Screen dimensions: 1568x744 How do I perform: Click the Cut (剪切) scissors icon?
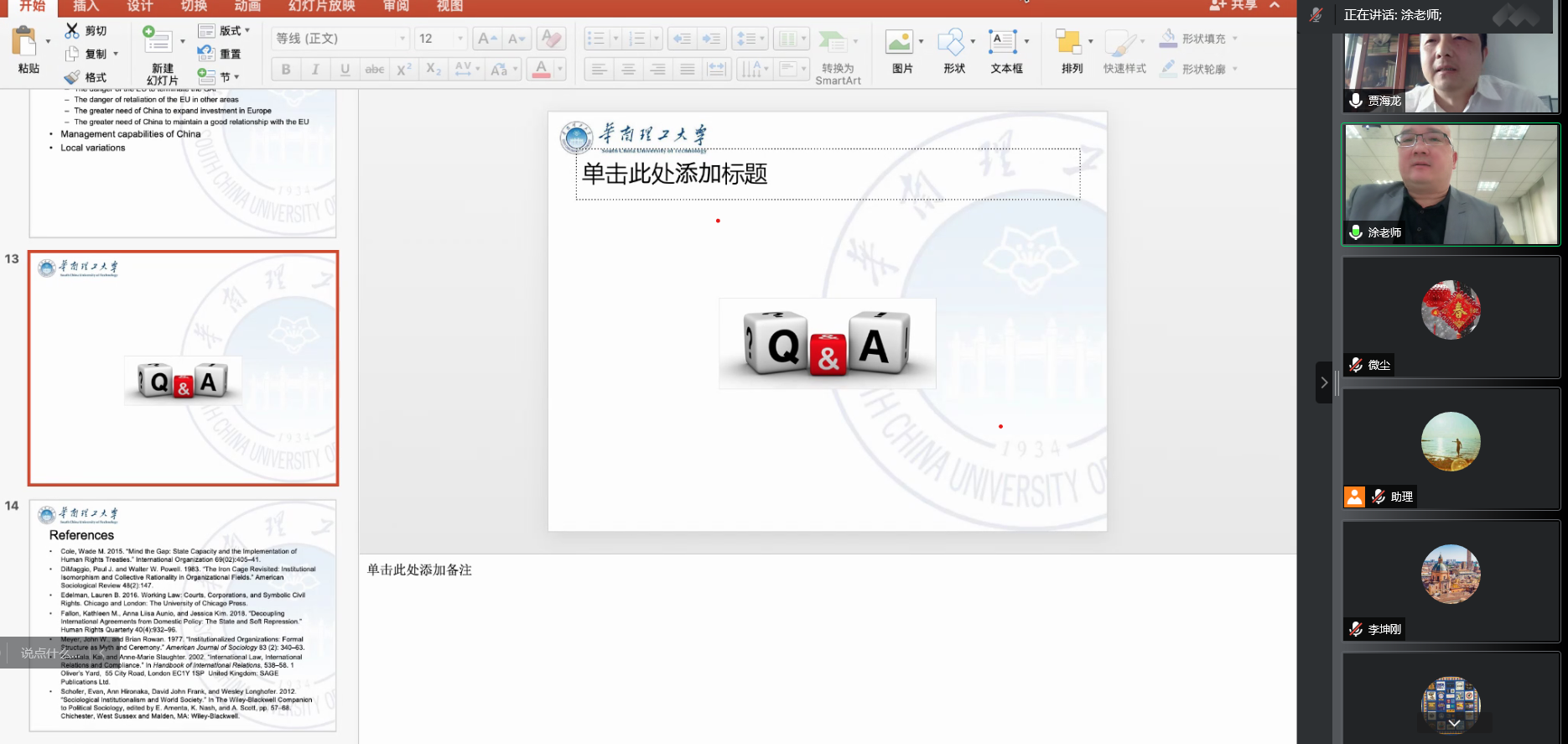[72, 31]
